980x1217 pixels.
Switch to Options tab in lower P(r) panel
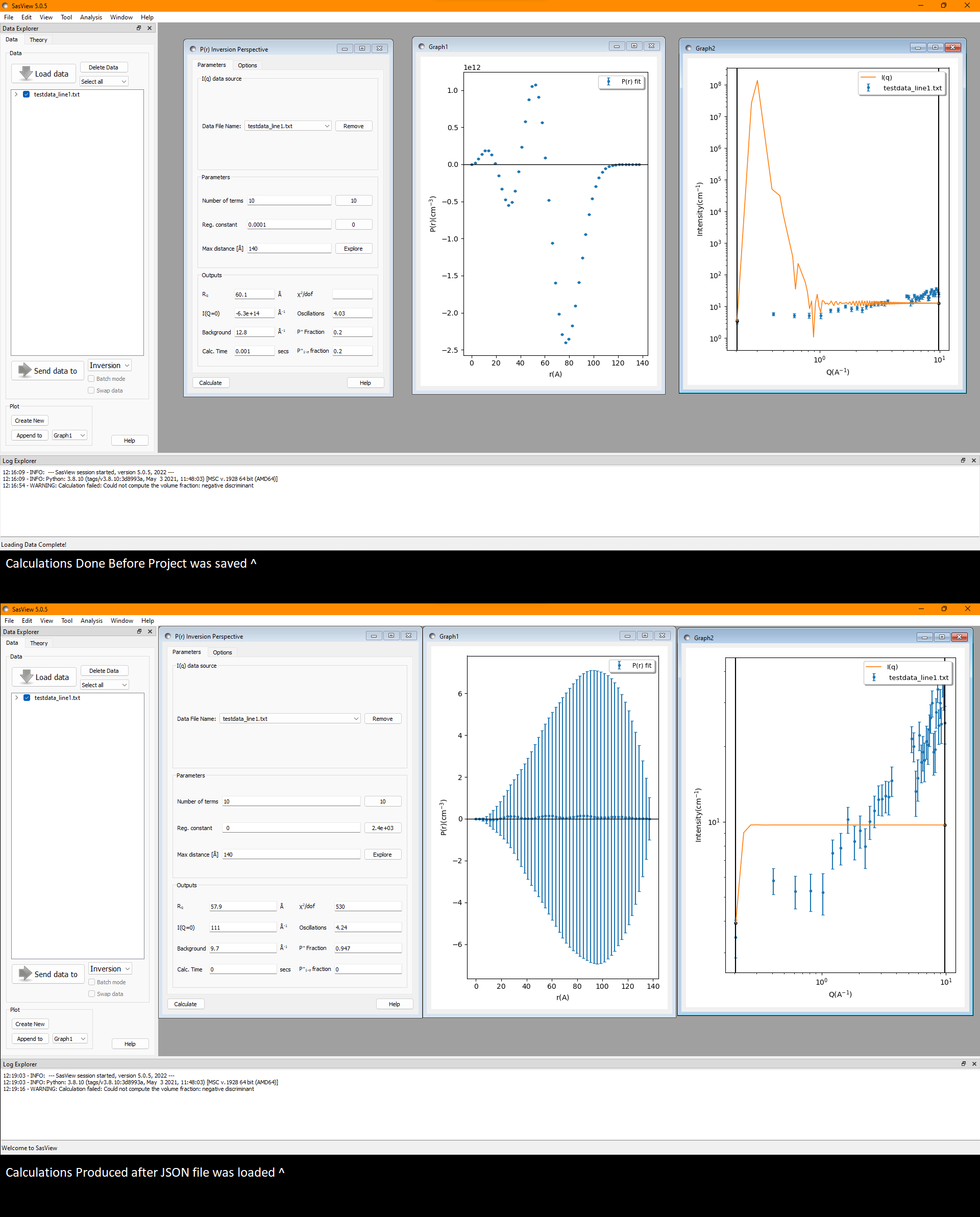[223, 652]
